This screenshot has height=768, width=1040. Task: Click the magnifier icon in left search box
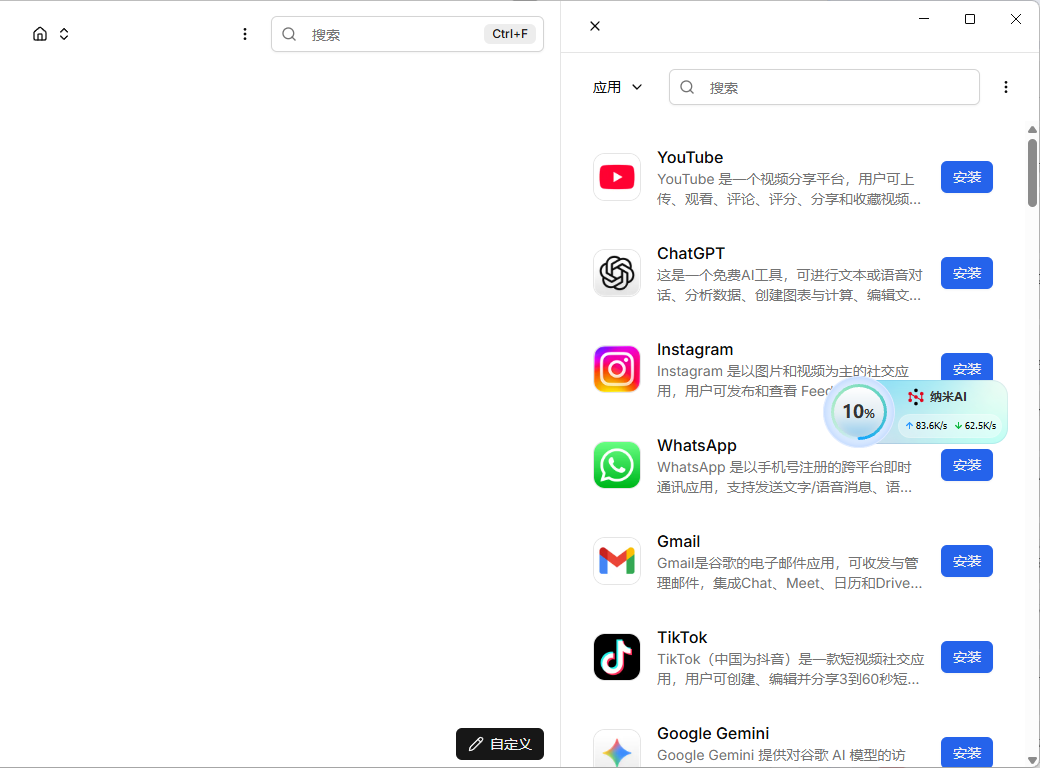coord(289,34)
